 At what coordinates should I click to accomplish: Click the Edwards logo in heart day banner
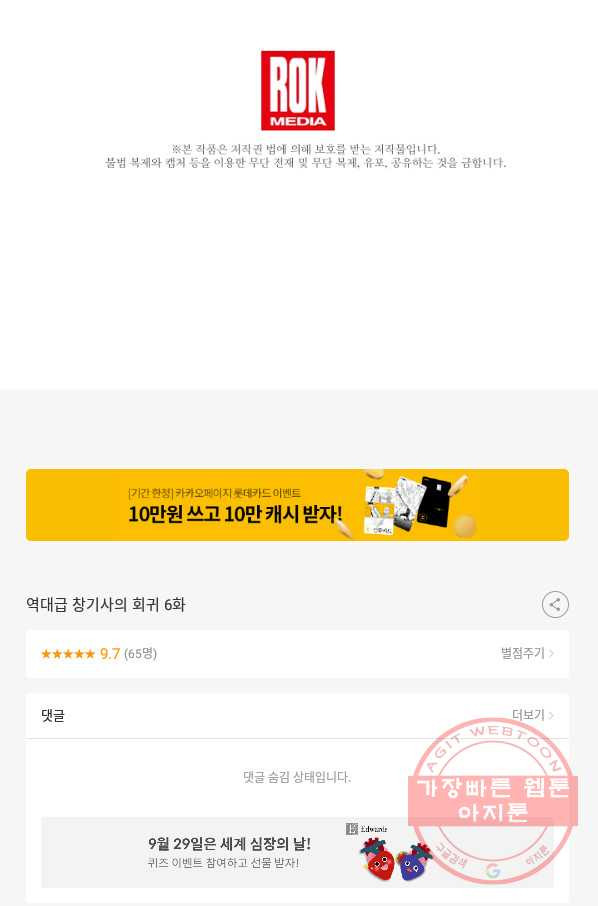[x=367, y=829]
